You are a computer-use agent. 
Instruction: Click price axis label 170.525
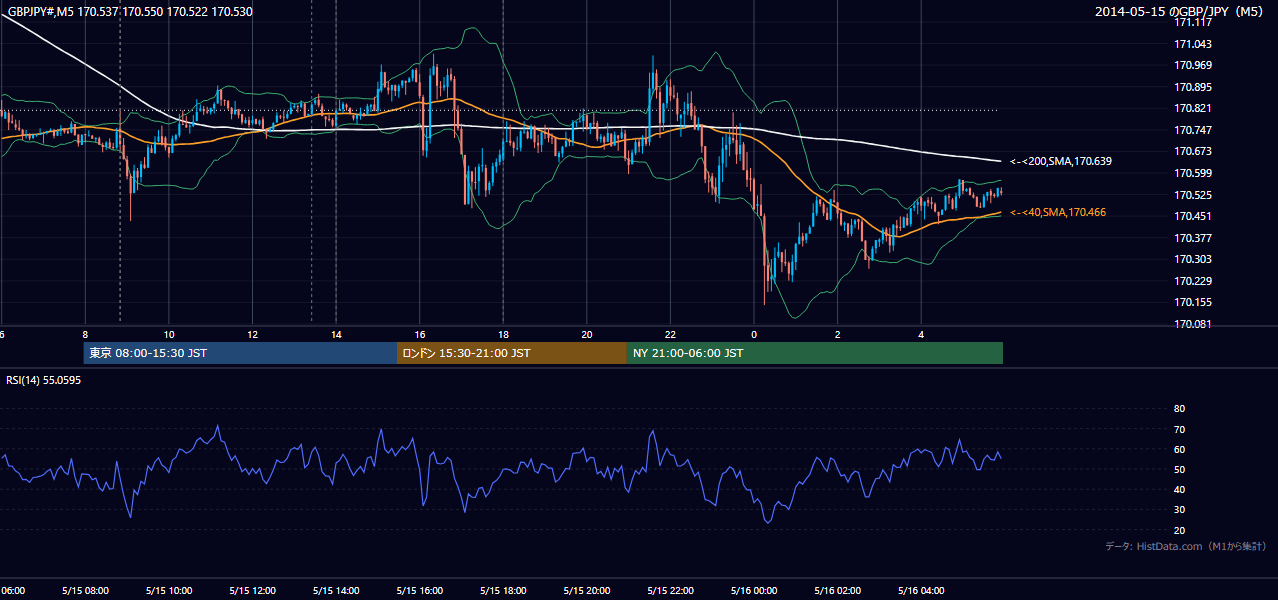[1193, 195]
